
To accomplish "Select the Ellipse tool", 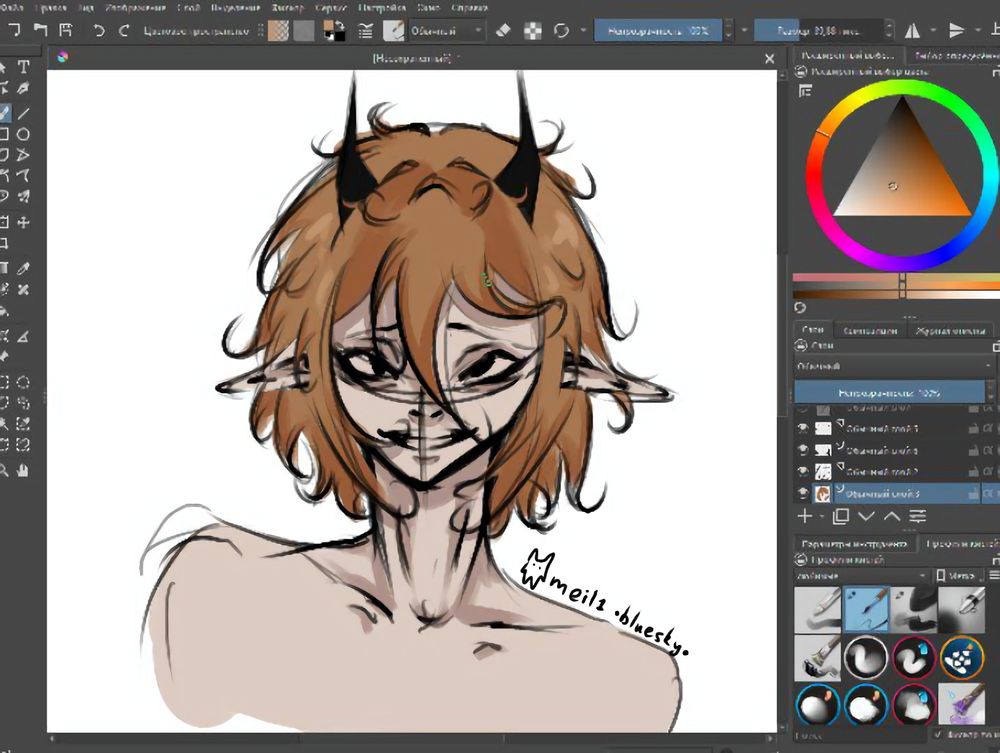I will tap(23, 134).
